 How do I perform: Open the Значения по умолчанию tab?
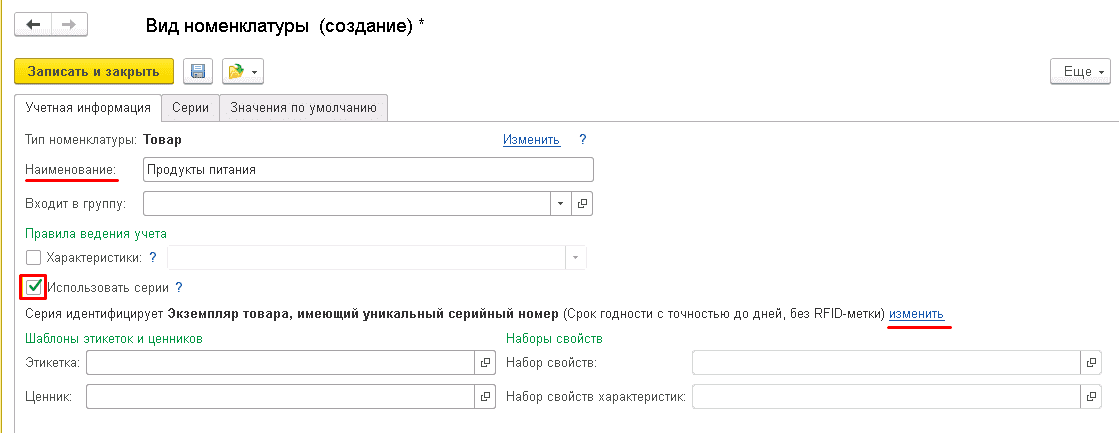pos(303,108)
